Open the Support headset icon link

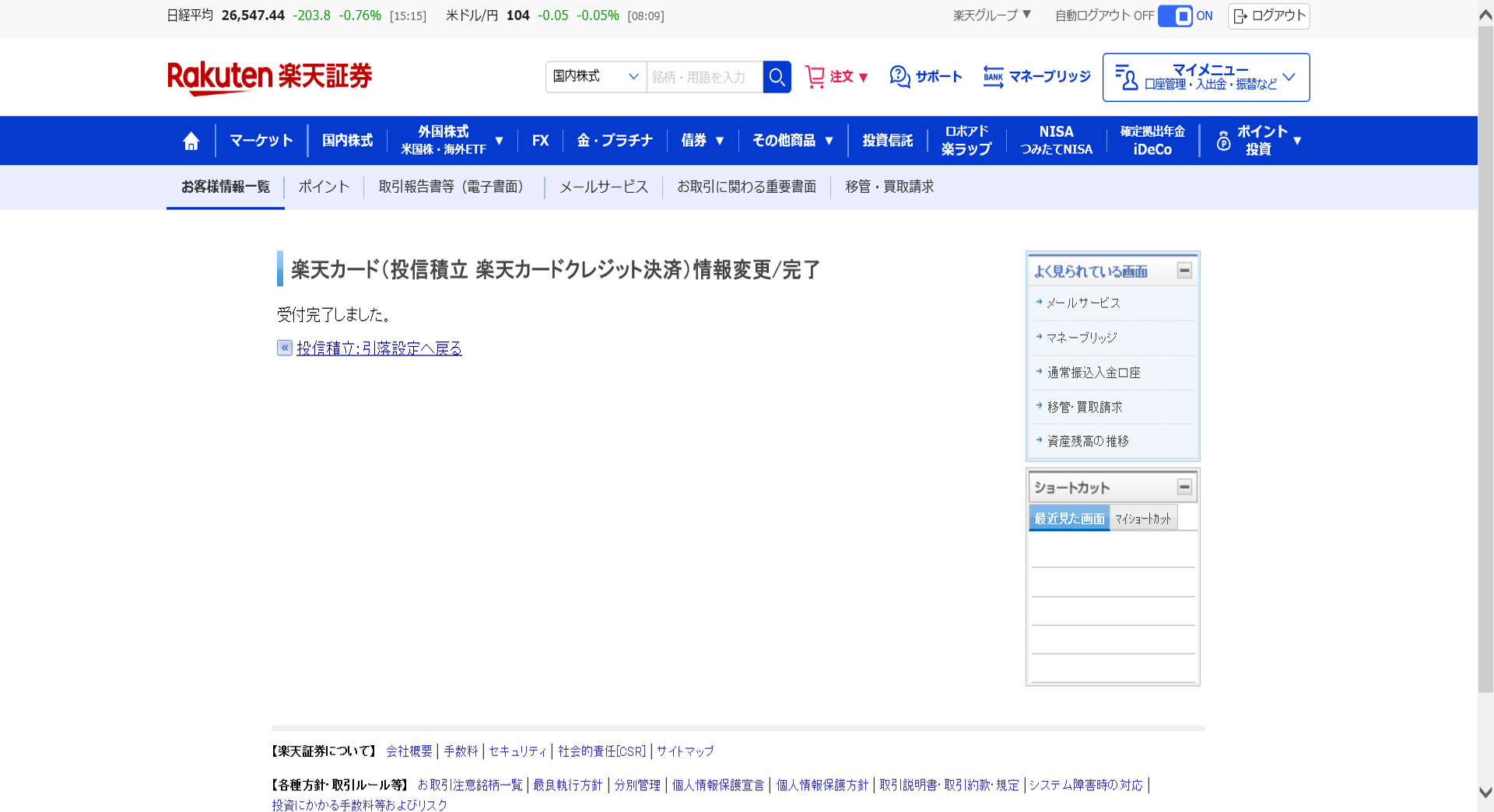(900, 77)
